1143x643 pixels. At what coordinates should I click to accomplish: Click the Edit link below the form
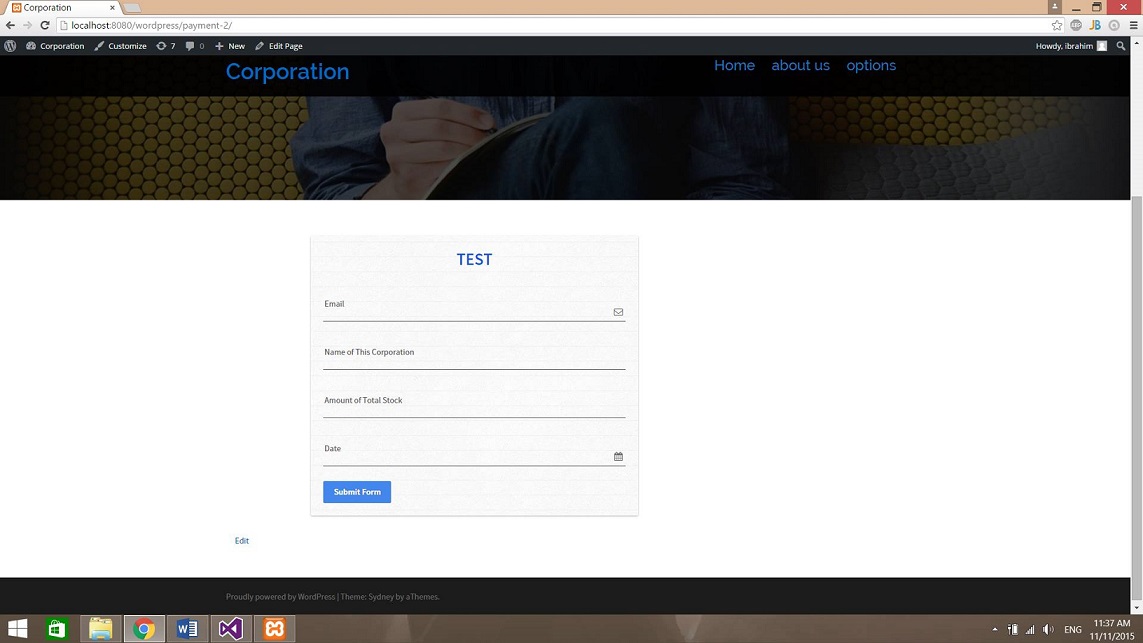[x=242, y=541]
